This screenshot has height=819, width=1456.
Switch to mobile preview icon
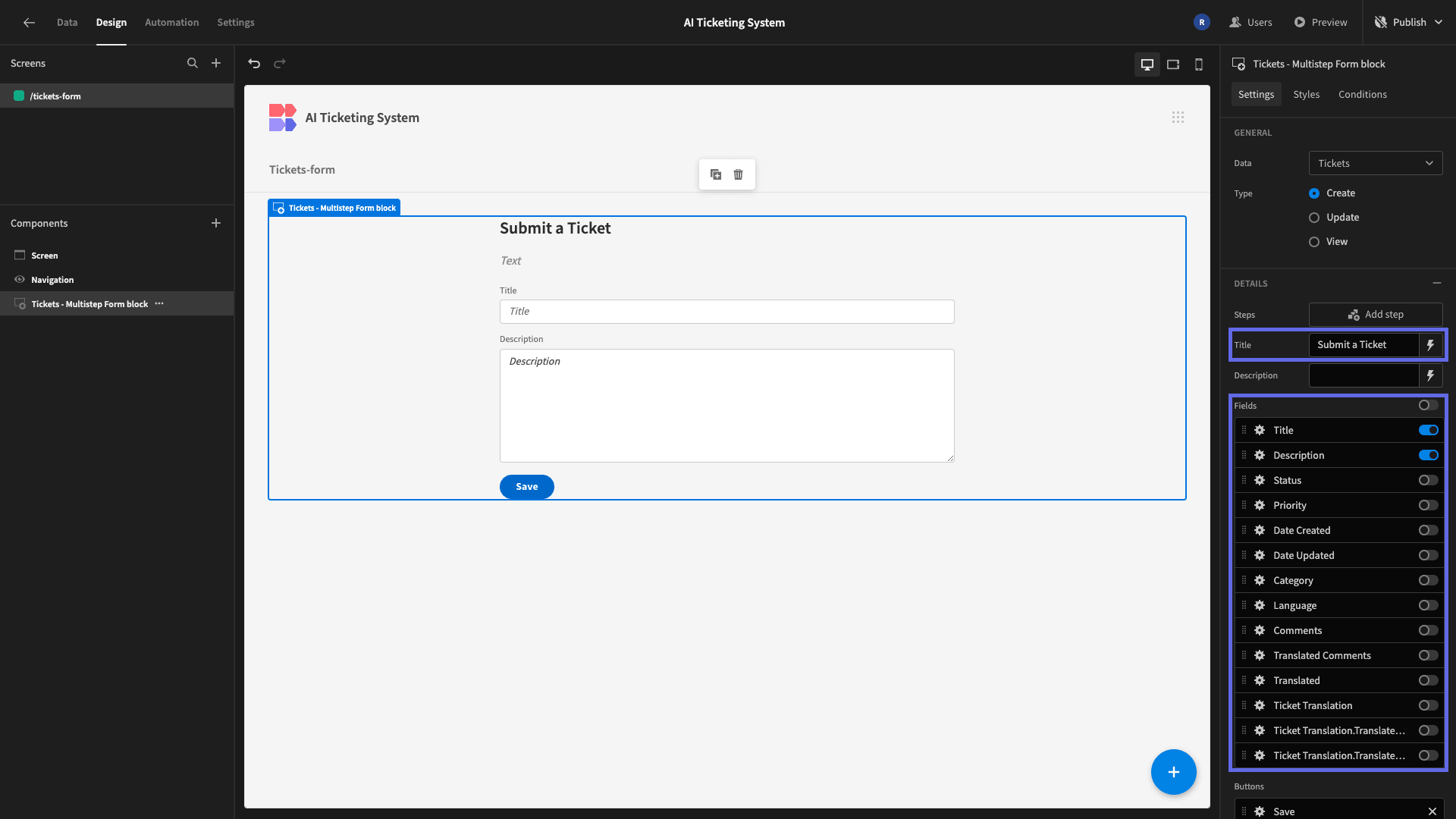pyautogui.click(x=1199, y=64)
